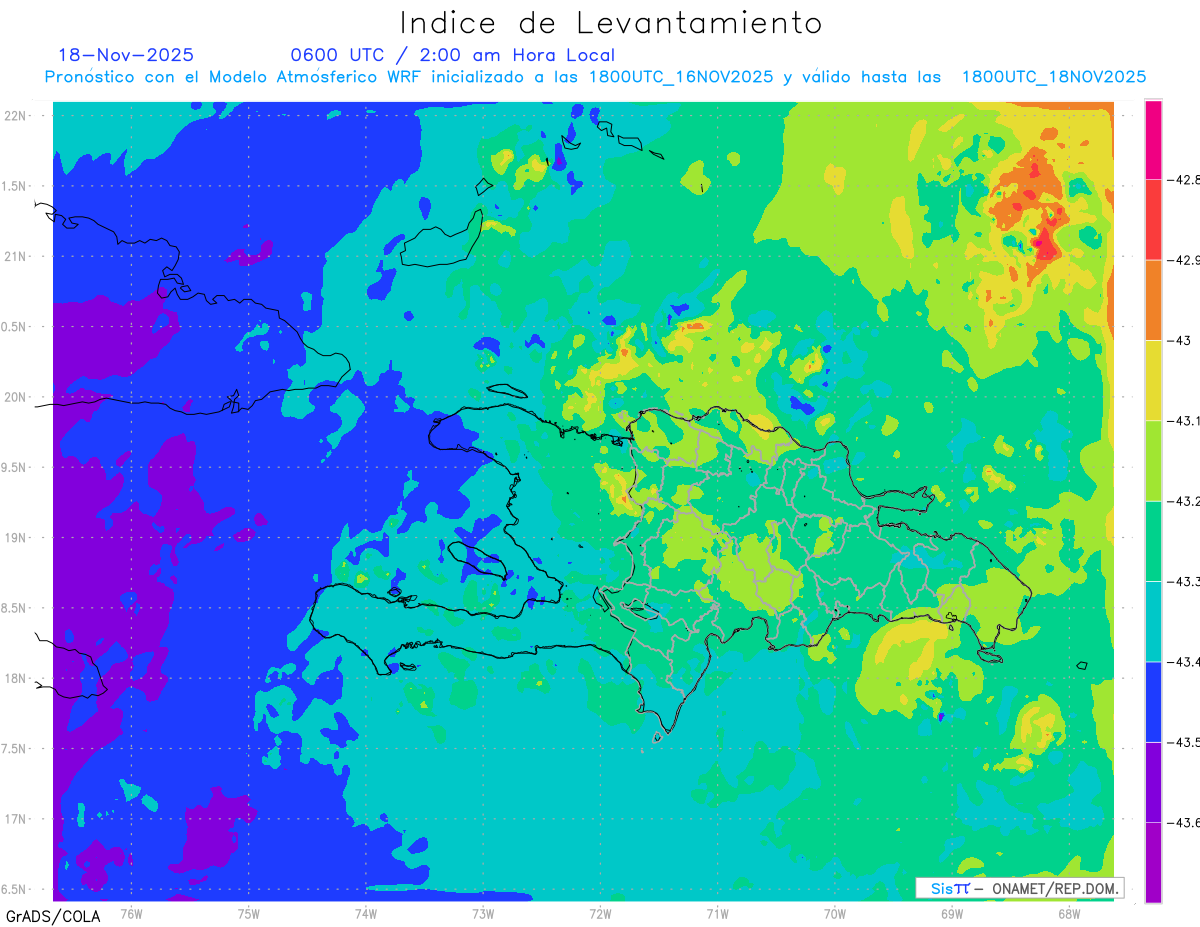
Task: Click the 'ONAMET/REP.DOM.' label box
Action: [x=1019, y=888]
